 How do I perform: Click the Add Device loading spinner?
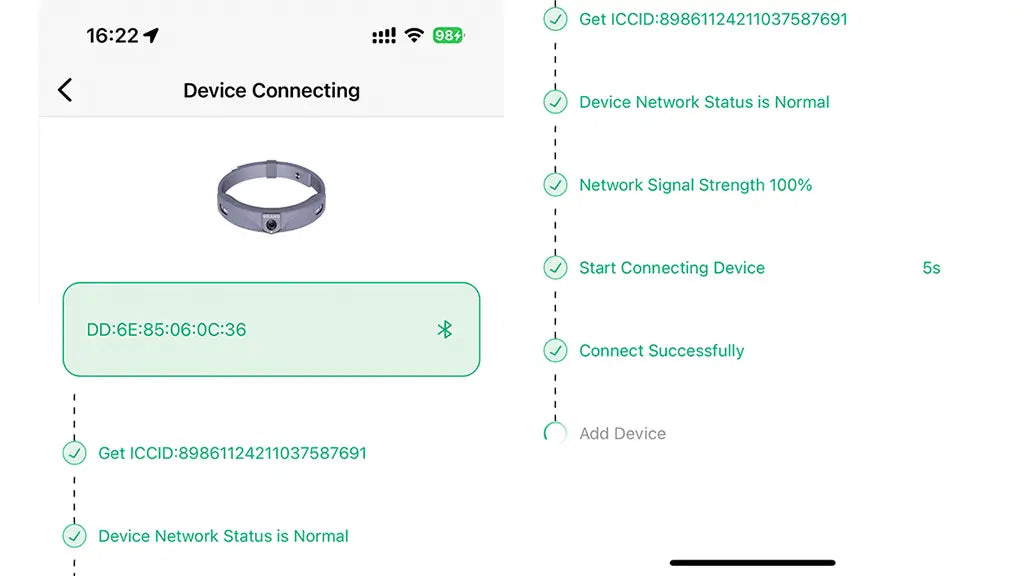pyautogui.click(x=555, y=433)
